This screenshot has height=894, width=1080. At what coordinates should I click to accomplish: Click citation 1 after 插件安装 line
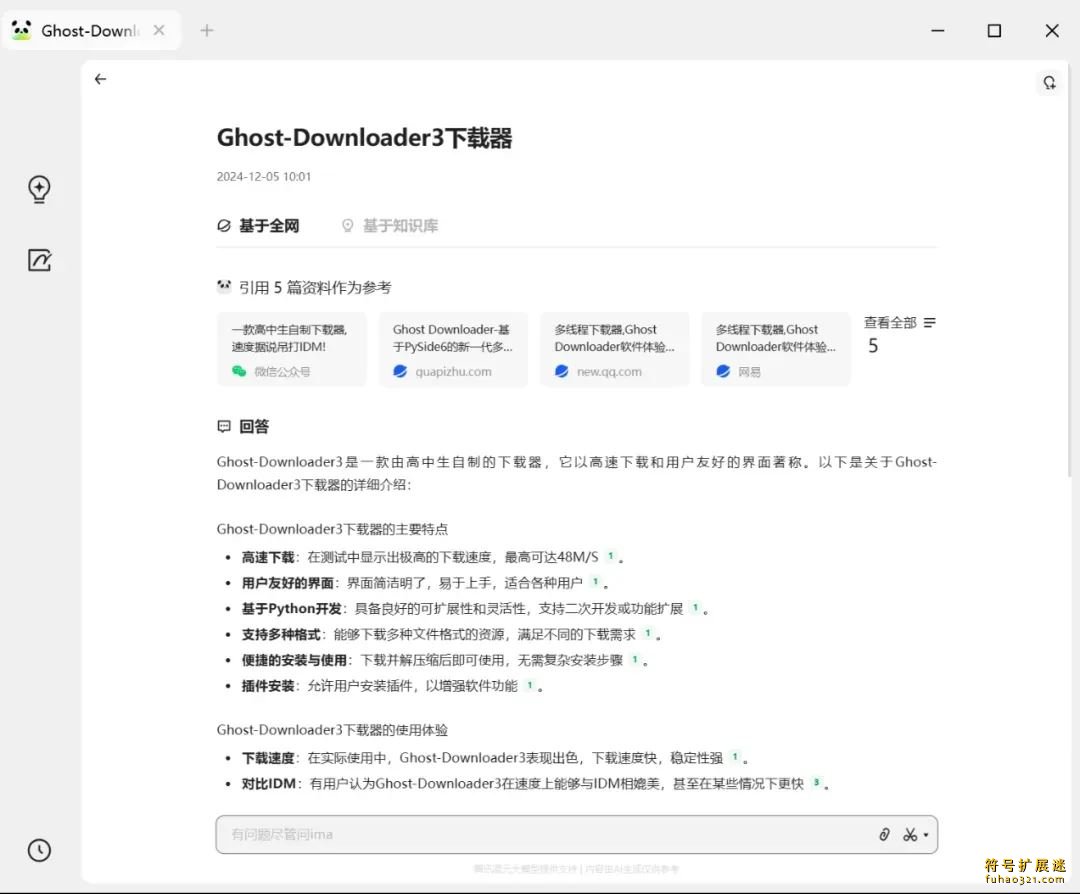[x=529, y=685]
